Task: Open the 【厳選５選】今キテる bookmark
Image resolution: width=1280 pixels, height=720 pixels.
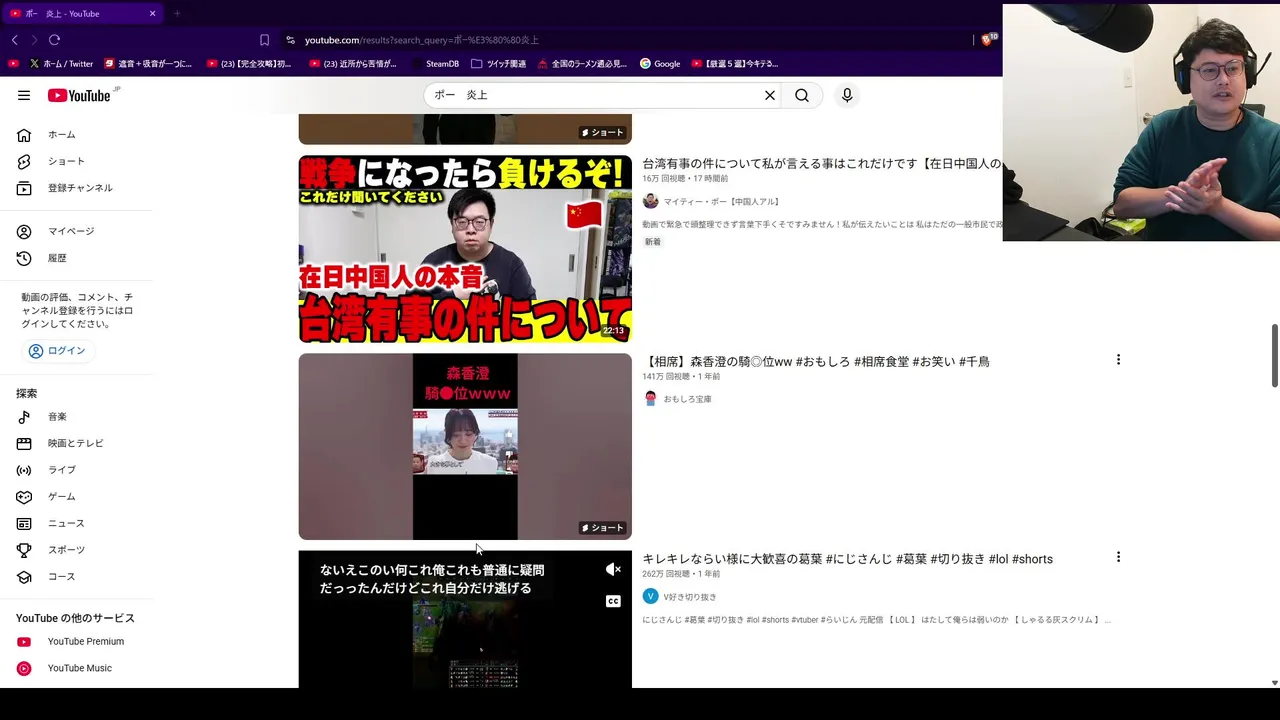Action: [x=734, y=64]
